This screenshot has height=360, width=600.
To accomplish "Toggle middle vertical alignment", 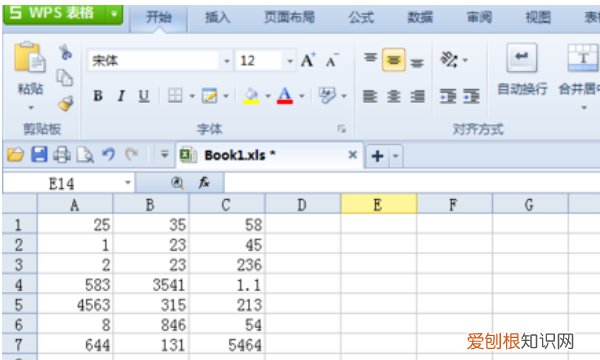I will (394, 60).
